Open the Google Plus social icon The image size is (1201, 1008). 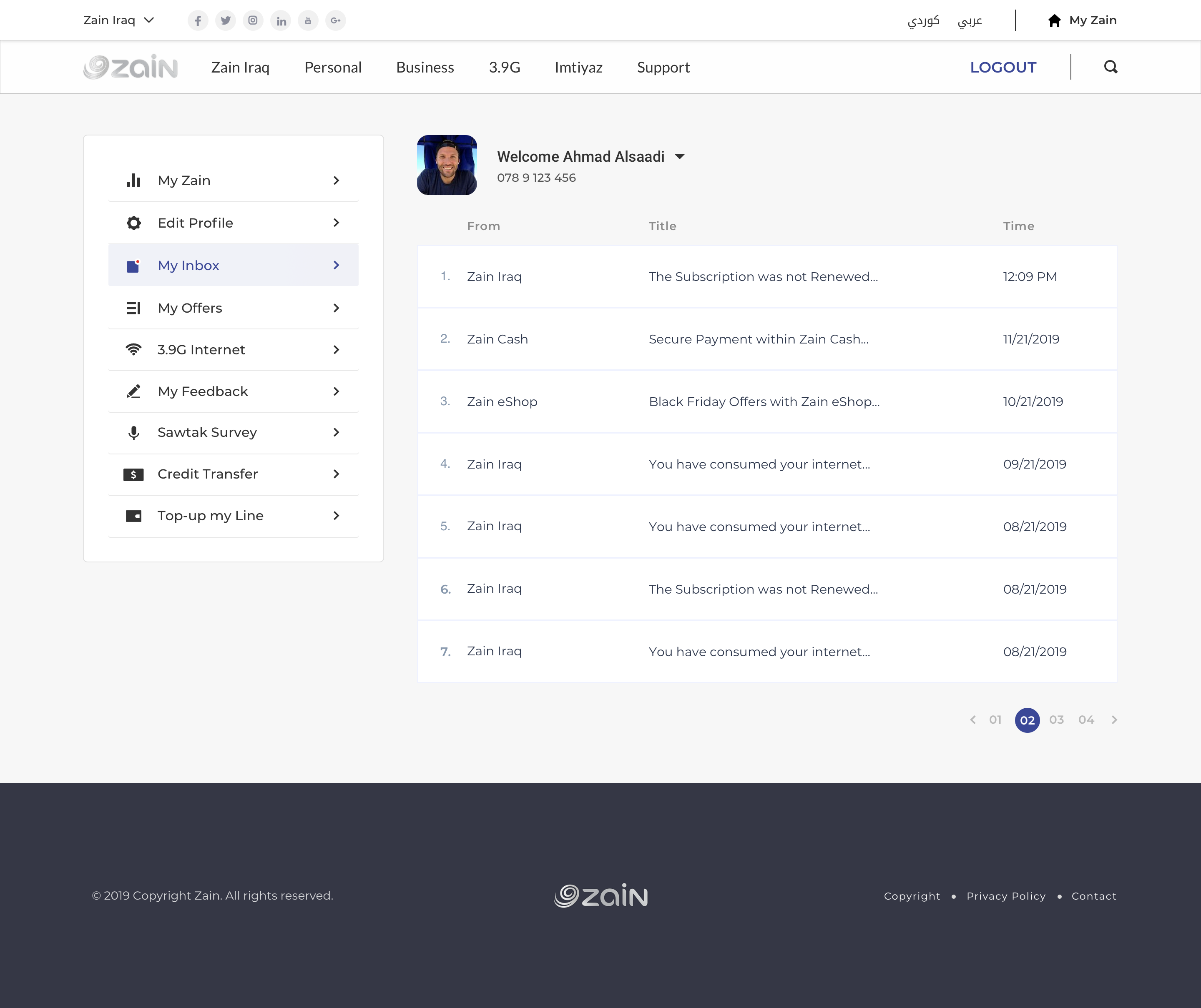tap(336, 20)
